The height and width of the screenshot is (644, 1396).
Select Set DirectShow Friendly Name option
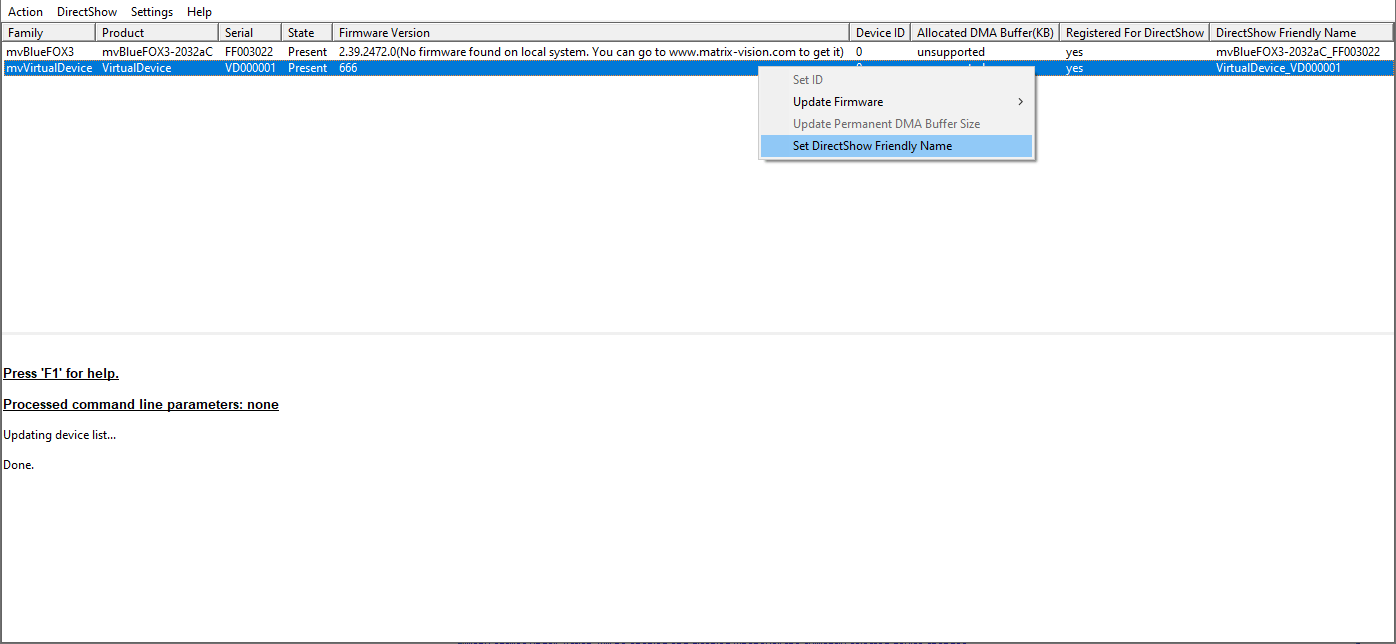coord(872,146)
